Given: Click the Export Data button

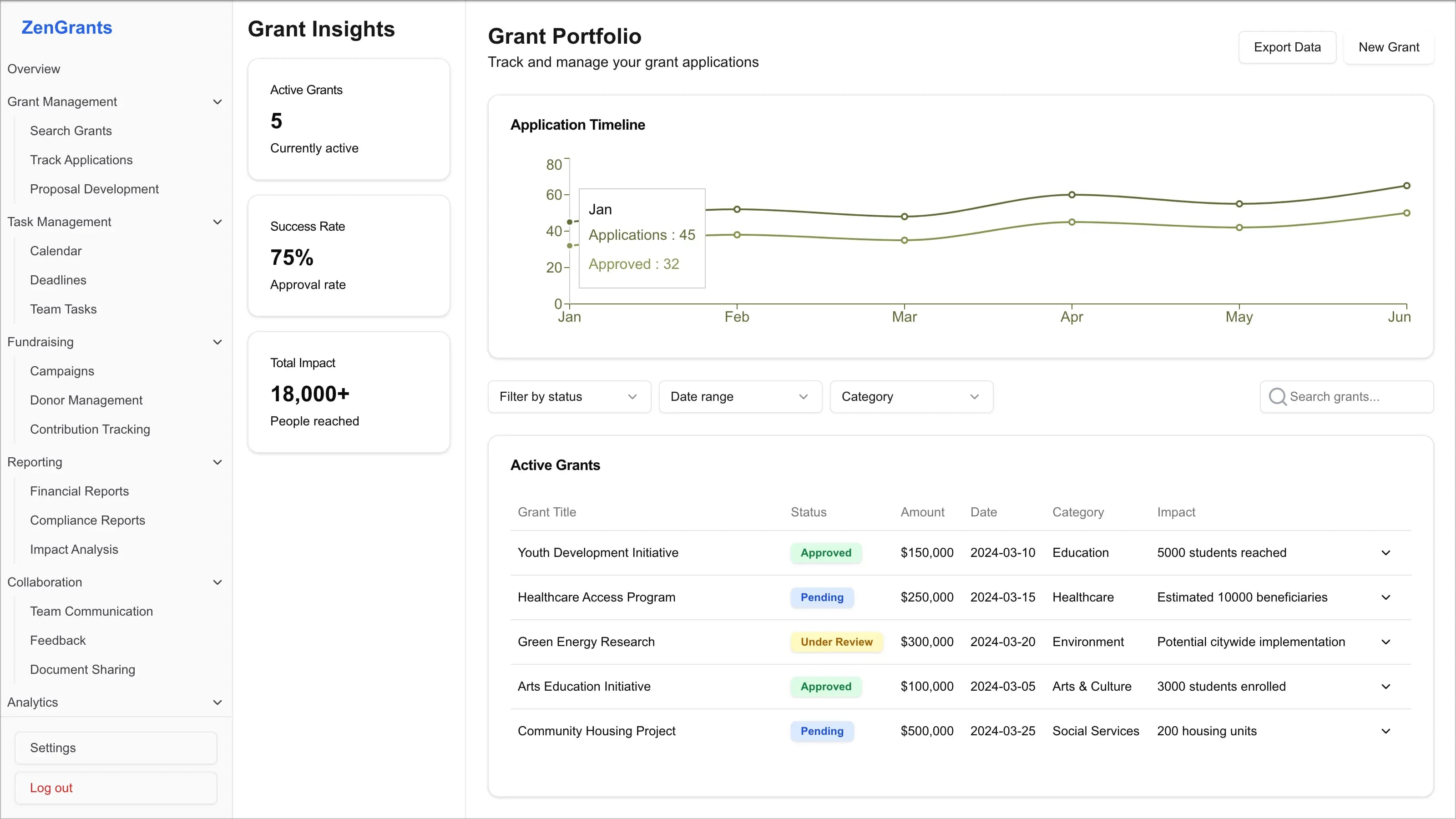Looking at the screenshot, I should pos(1287,47).
